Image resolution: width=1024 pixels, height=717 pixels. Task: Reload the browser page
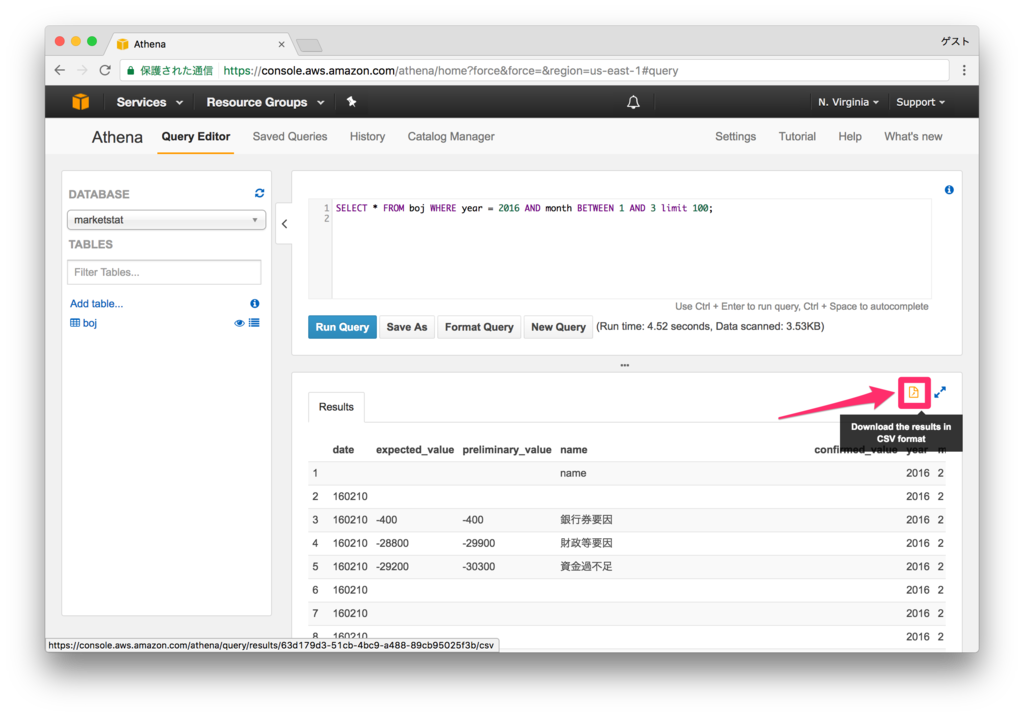click(x=105, y=71)
